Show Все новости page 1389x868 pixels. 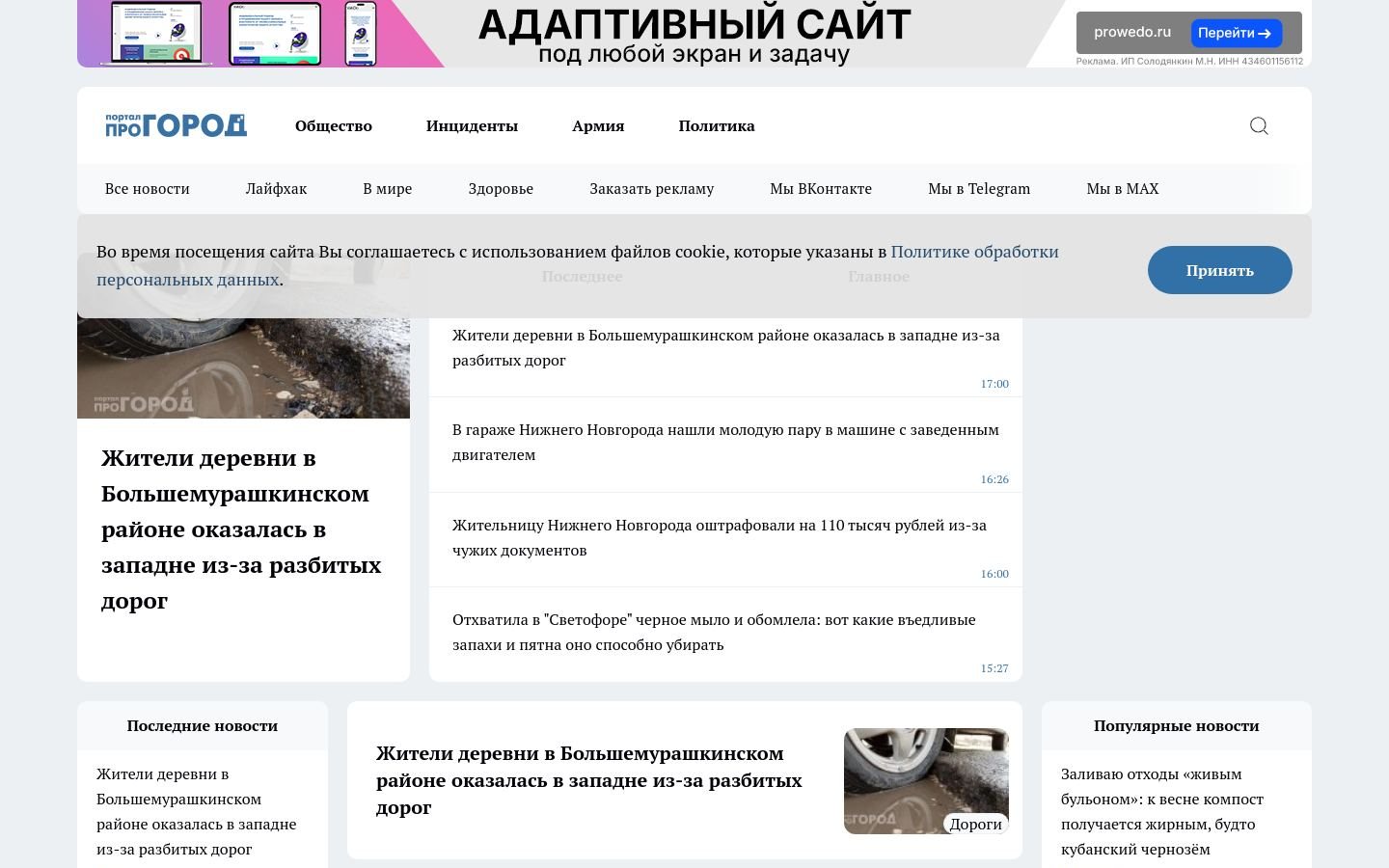(x=148, y=189)
